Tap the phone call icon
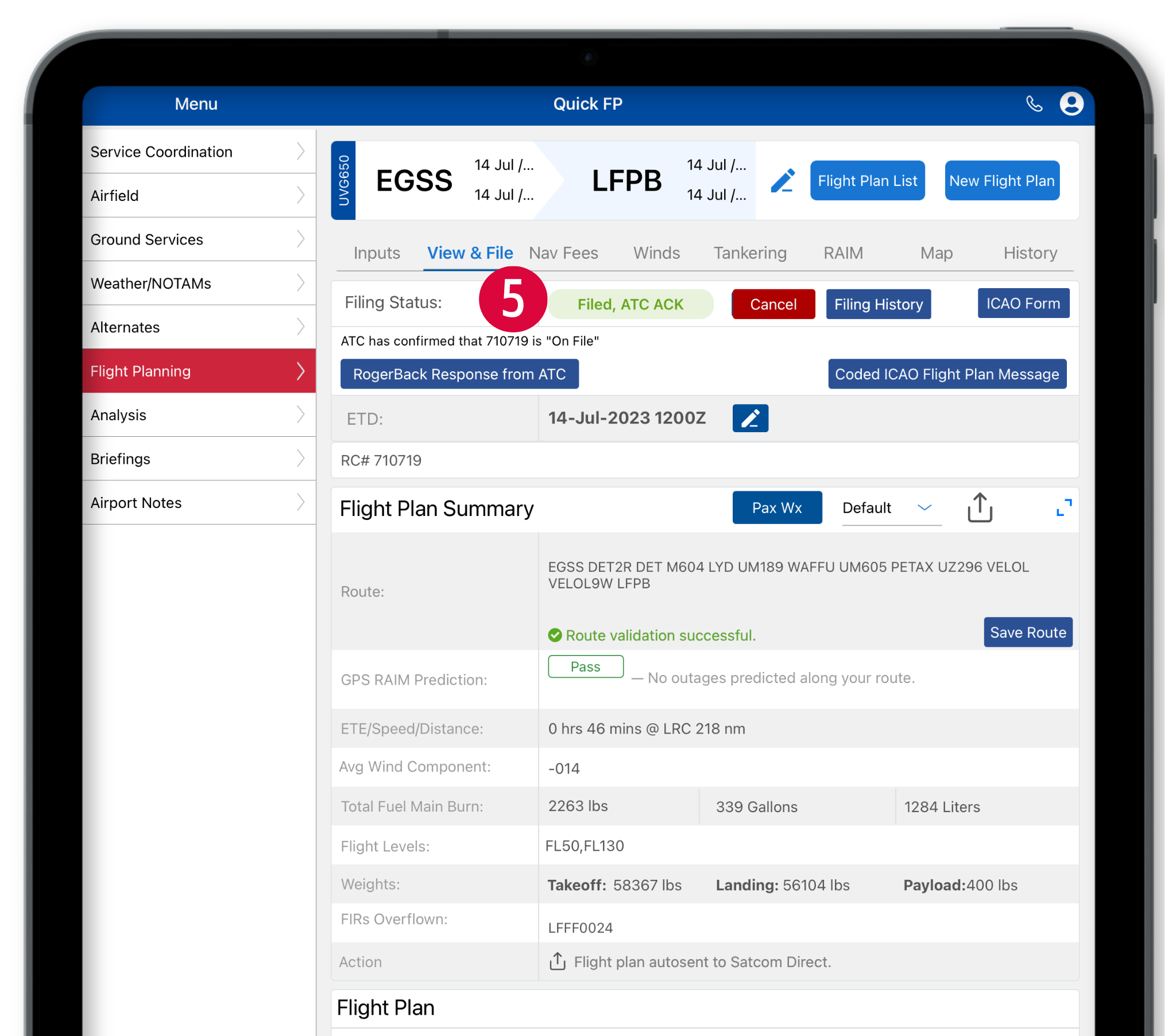1176x1036 pixels. tap(1034, 104)
